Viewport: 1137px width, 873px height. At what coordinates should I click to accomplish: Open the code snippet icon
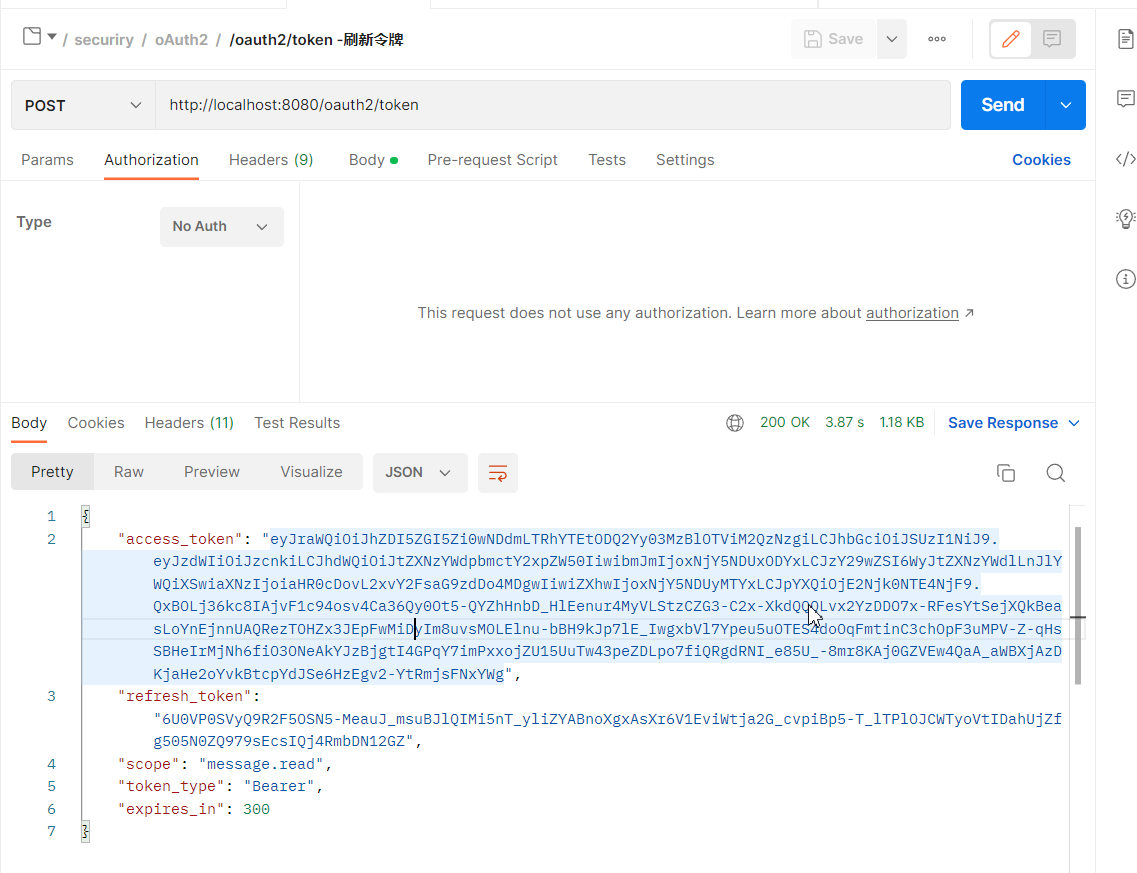click(x=1126, y=159)
